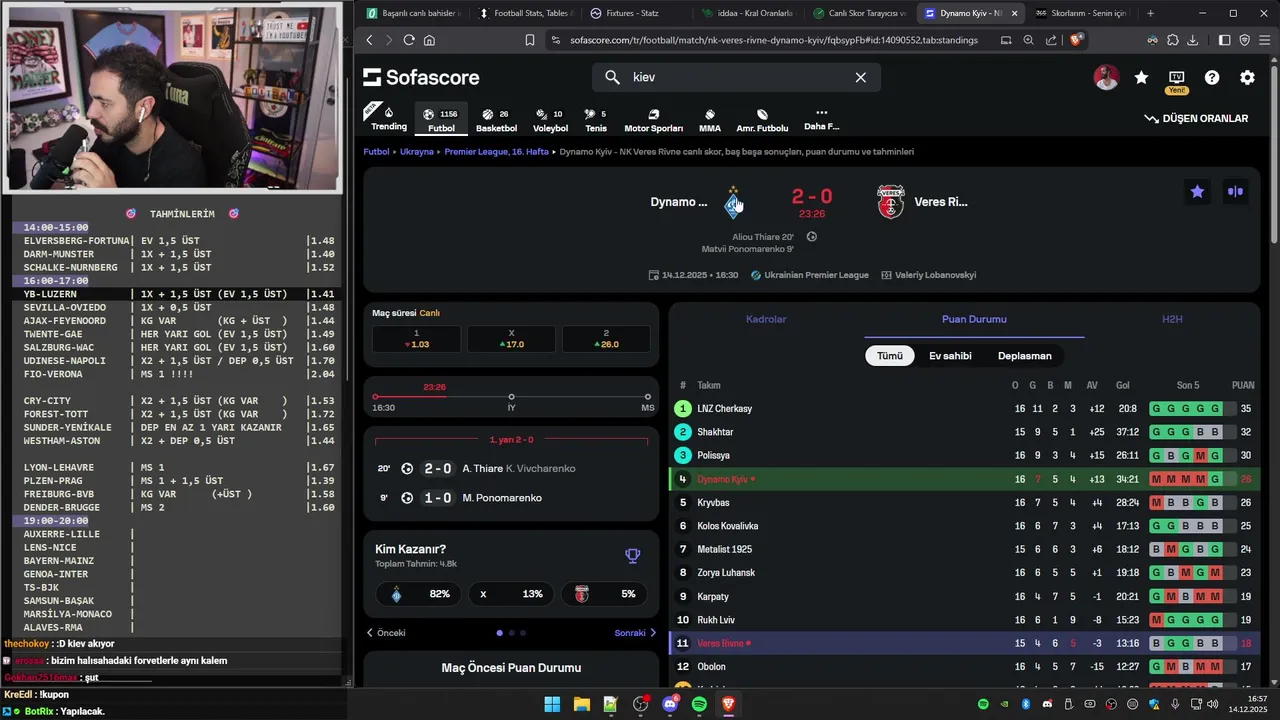Vote Veres Rivne 5% in Kim Kazanır
Screen dimensions: 1280x720
(604, 594)
